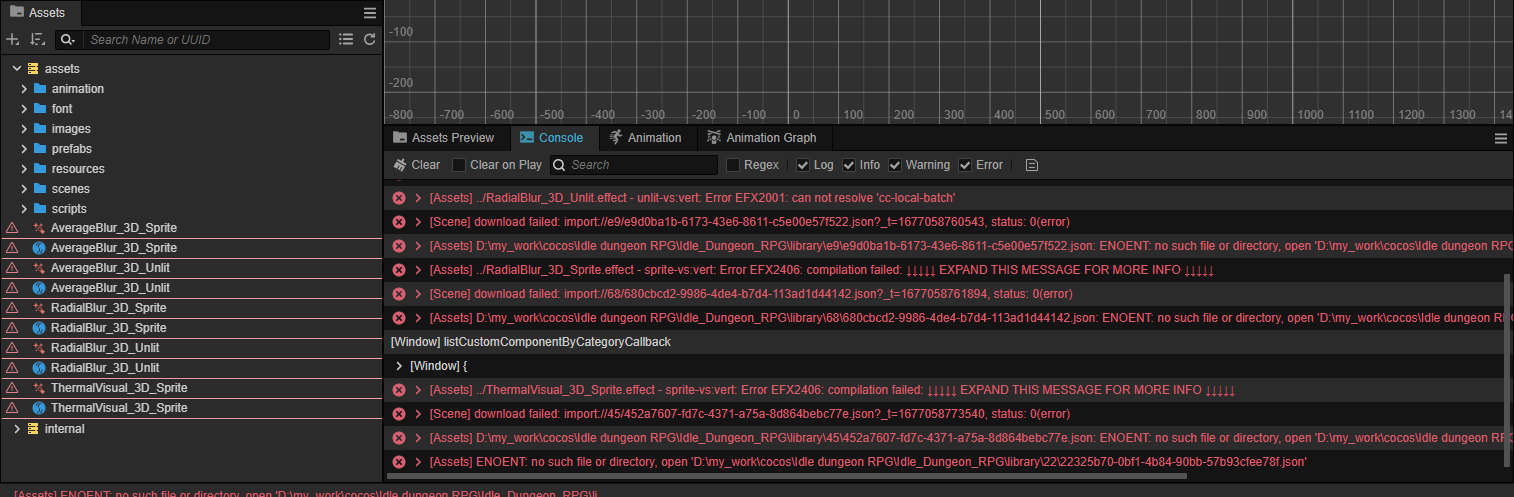Focus the console Search field
This screenshot has width=1514, height=497.
point(640,165)
